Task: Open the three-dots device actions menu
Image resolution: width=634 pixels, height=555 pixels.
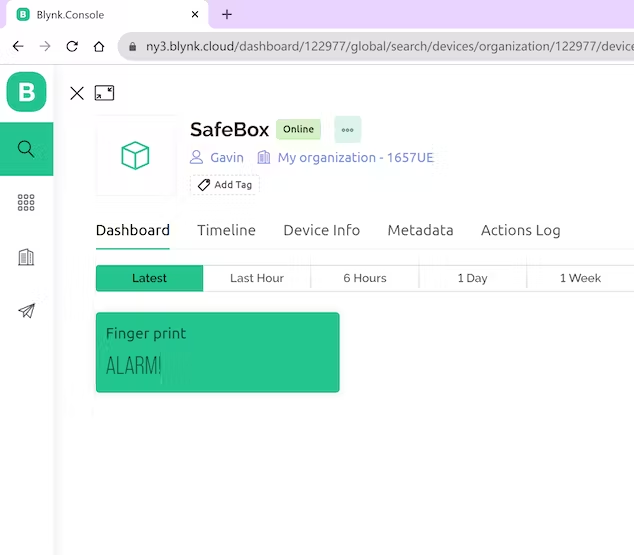Action: [347, 130]
